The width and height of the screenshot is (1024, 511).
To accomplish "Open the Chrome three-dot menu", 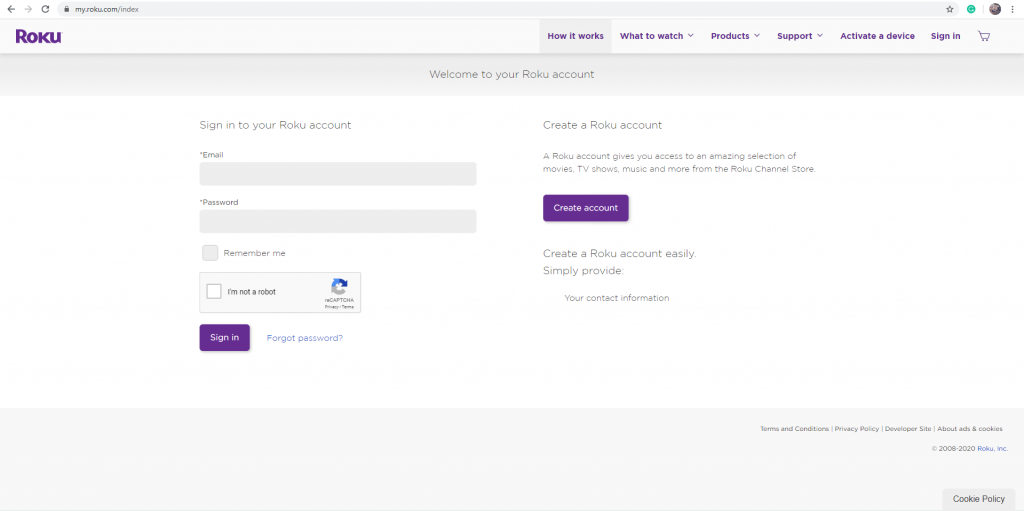I will [1014, 9].
